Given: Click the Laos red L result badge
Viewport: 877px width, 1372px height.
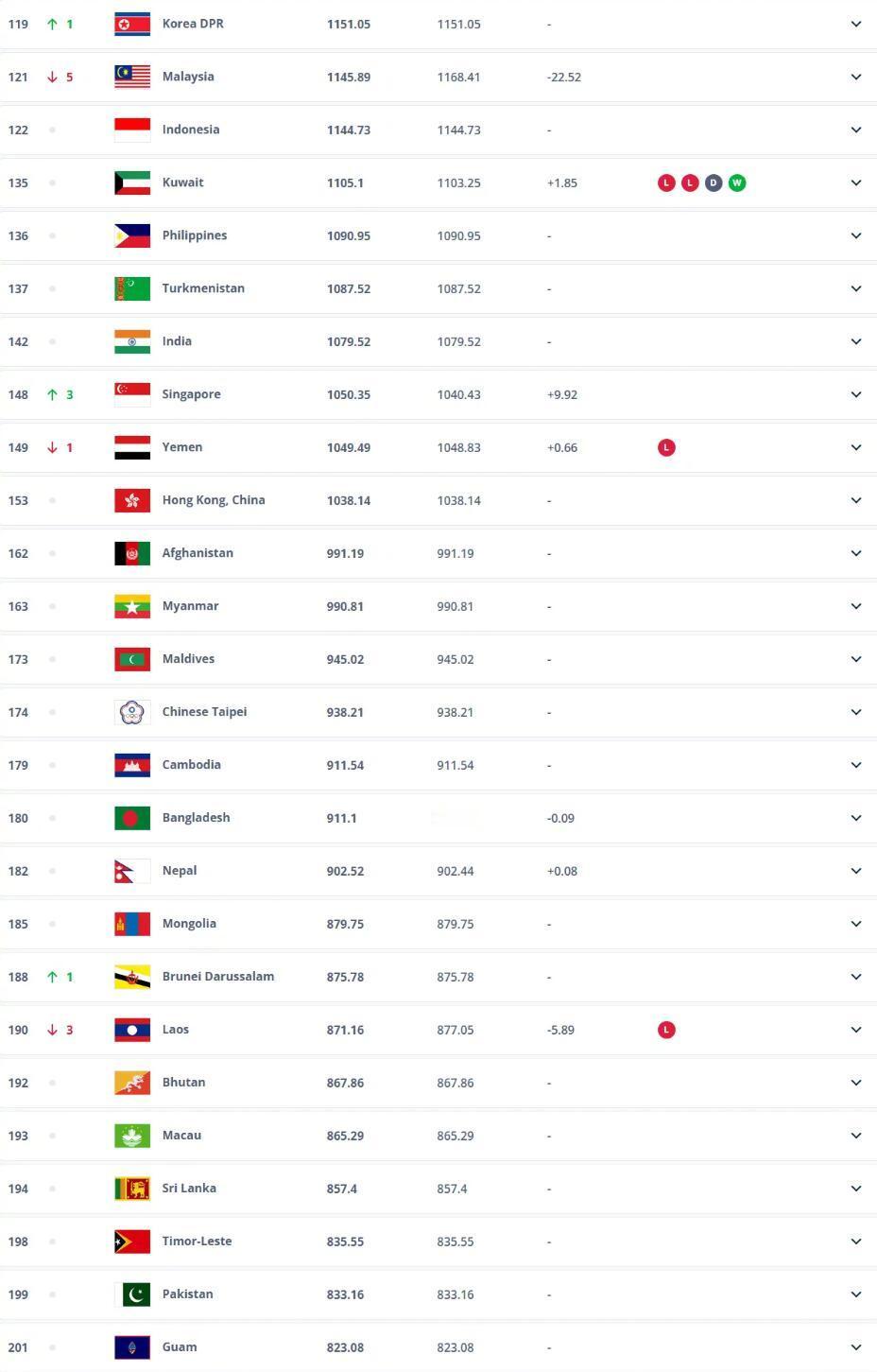Looking at the screenshot, I should point(666,1030).
